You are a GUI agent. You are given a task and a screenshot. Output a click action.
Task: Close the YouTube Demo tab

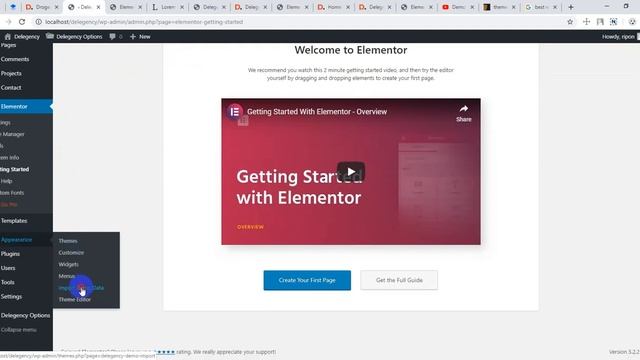click(472, 7)
